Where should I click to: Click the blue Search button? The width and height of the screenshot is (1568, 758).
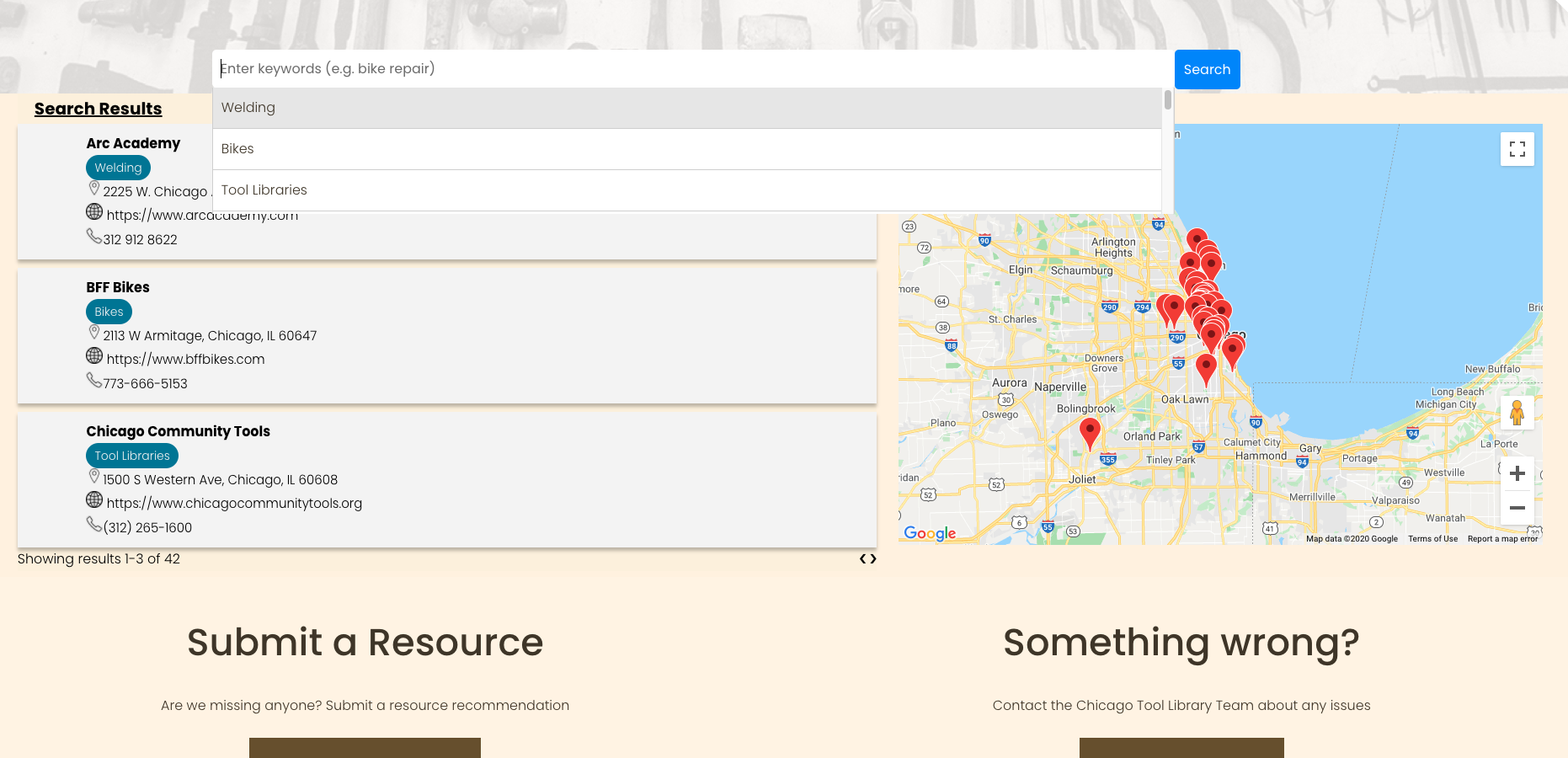[x=1207, y=69]
